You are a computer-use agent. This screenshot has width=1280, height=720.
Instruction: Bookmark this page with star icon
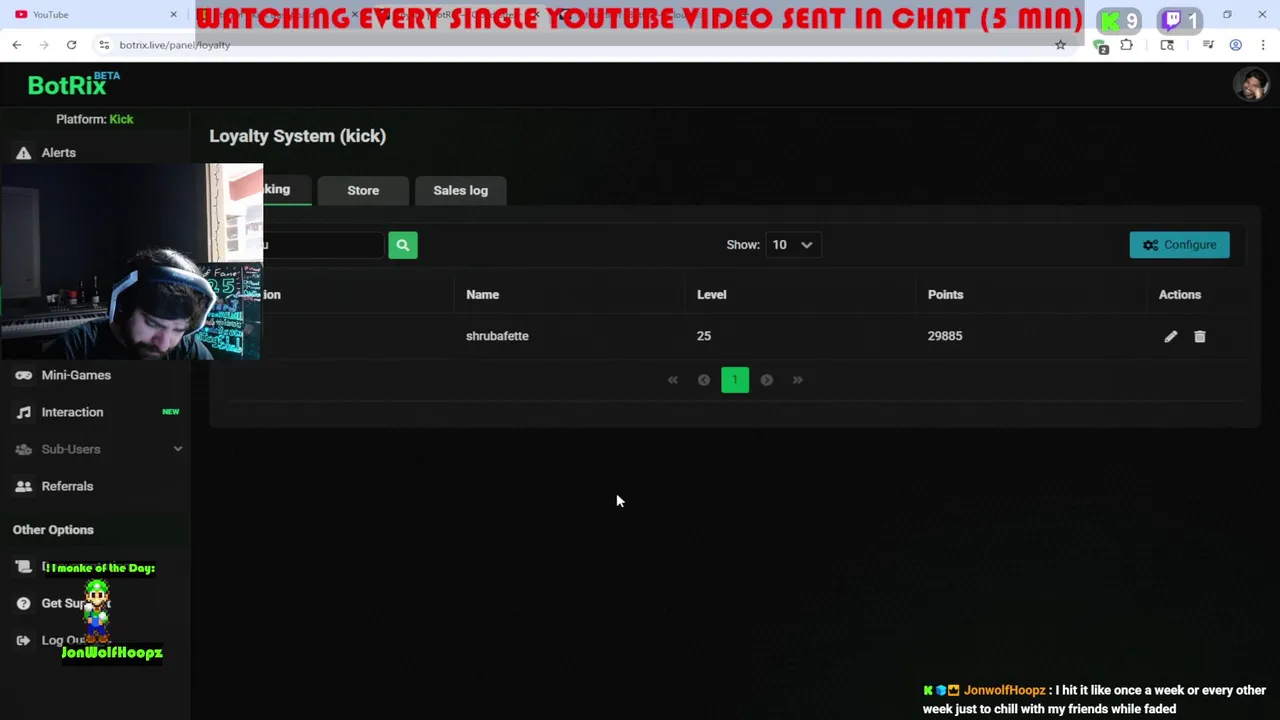[1060, 45]
